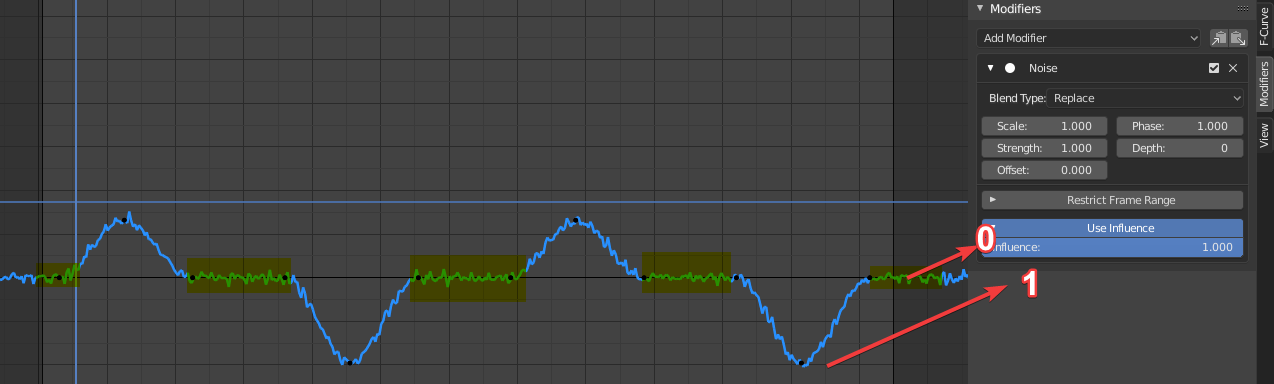
Task: Click the Scale value field
Action: click(x=1044, y=126)
